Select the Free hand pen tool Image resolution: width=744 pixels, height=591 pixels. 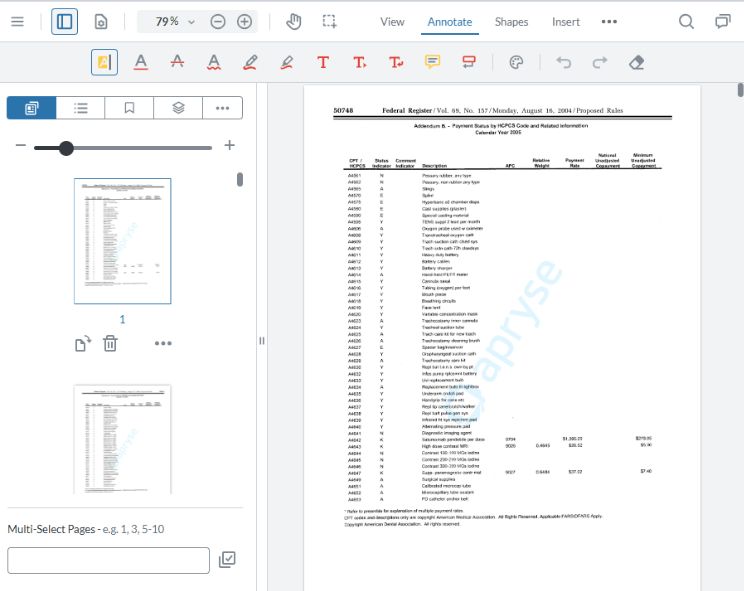(x=251, y=63)
